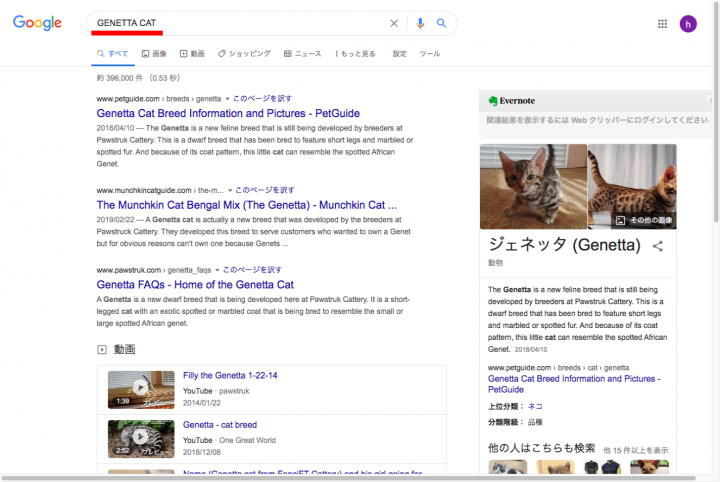Open the ショッピング tab

coord(244,54)
